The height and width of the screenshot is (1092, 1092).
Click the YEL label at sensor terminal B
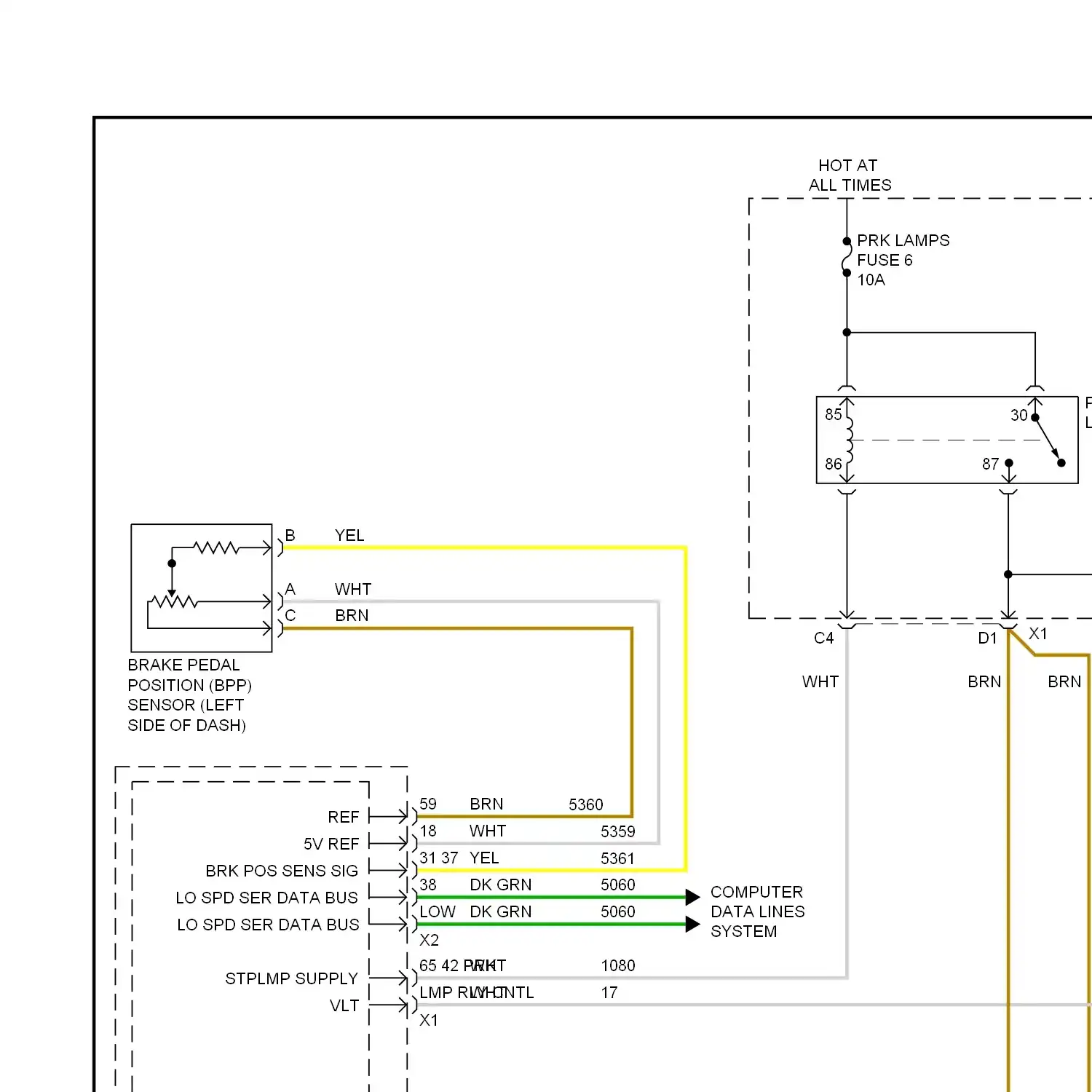click(349, 536)
